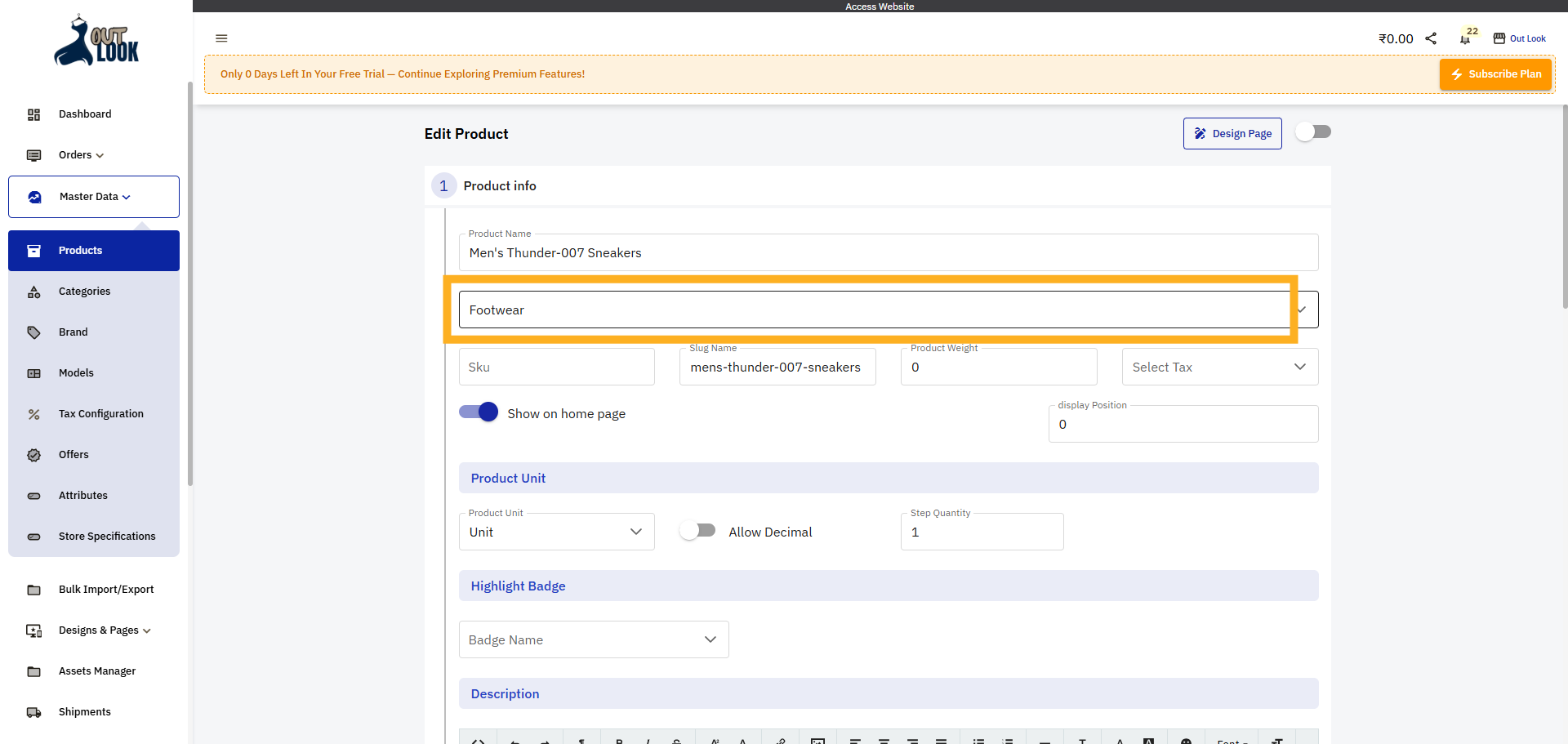Click the insert image icon in the description toolbar
The image size is (1568, 744).
pos(817,739)
